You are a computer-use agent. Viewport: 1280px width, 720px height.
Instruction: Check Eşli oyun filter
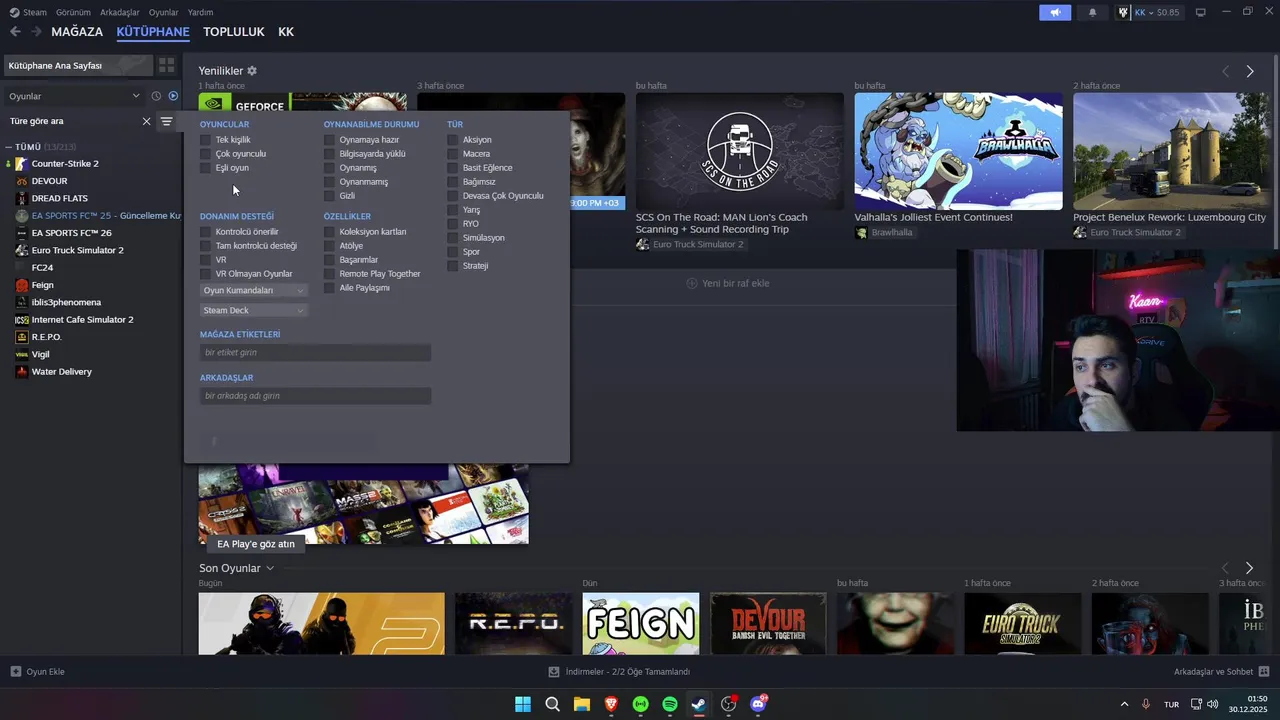pyautogui.click(x=206, y=168)
